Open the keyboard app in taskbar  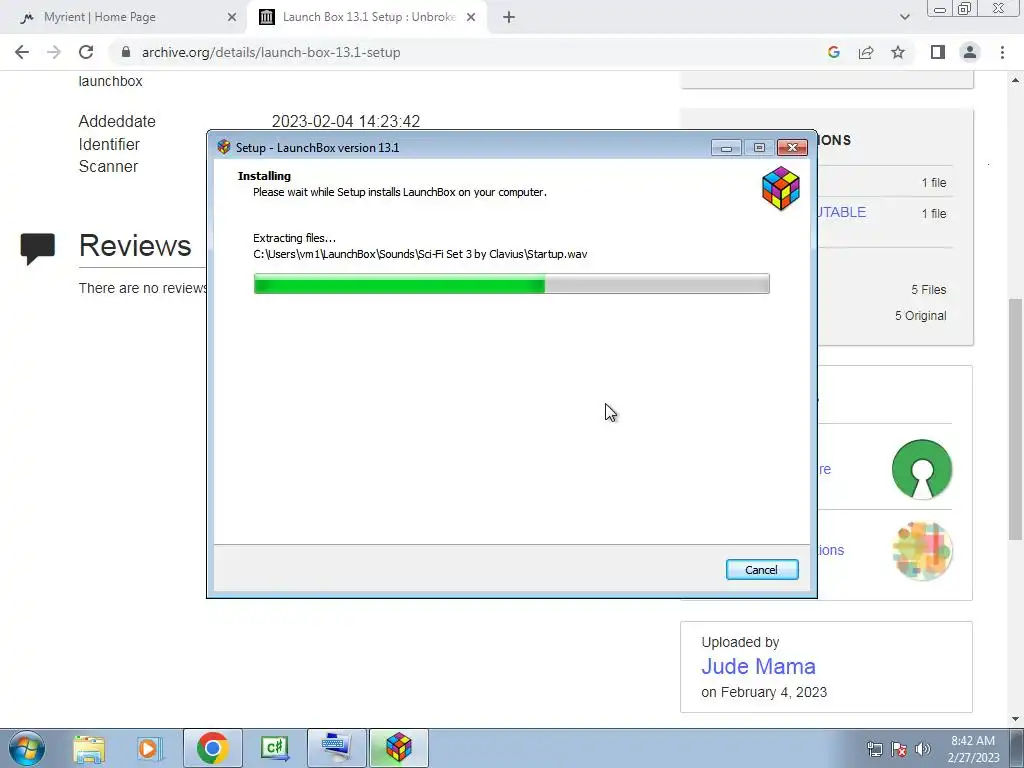[336, 748]
